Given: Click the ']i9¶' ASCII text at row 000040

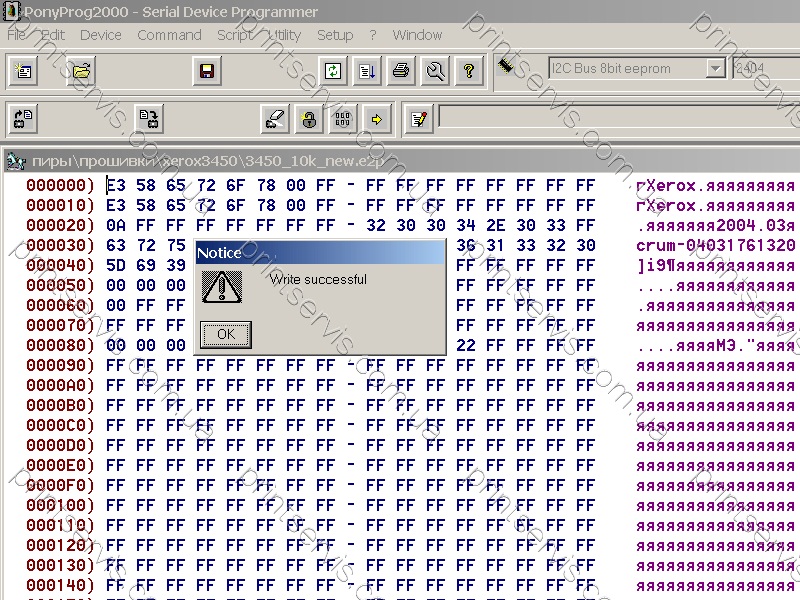Looking at the screenshot, I should point(656,265).
